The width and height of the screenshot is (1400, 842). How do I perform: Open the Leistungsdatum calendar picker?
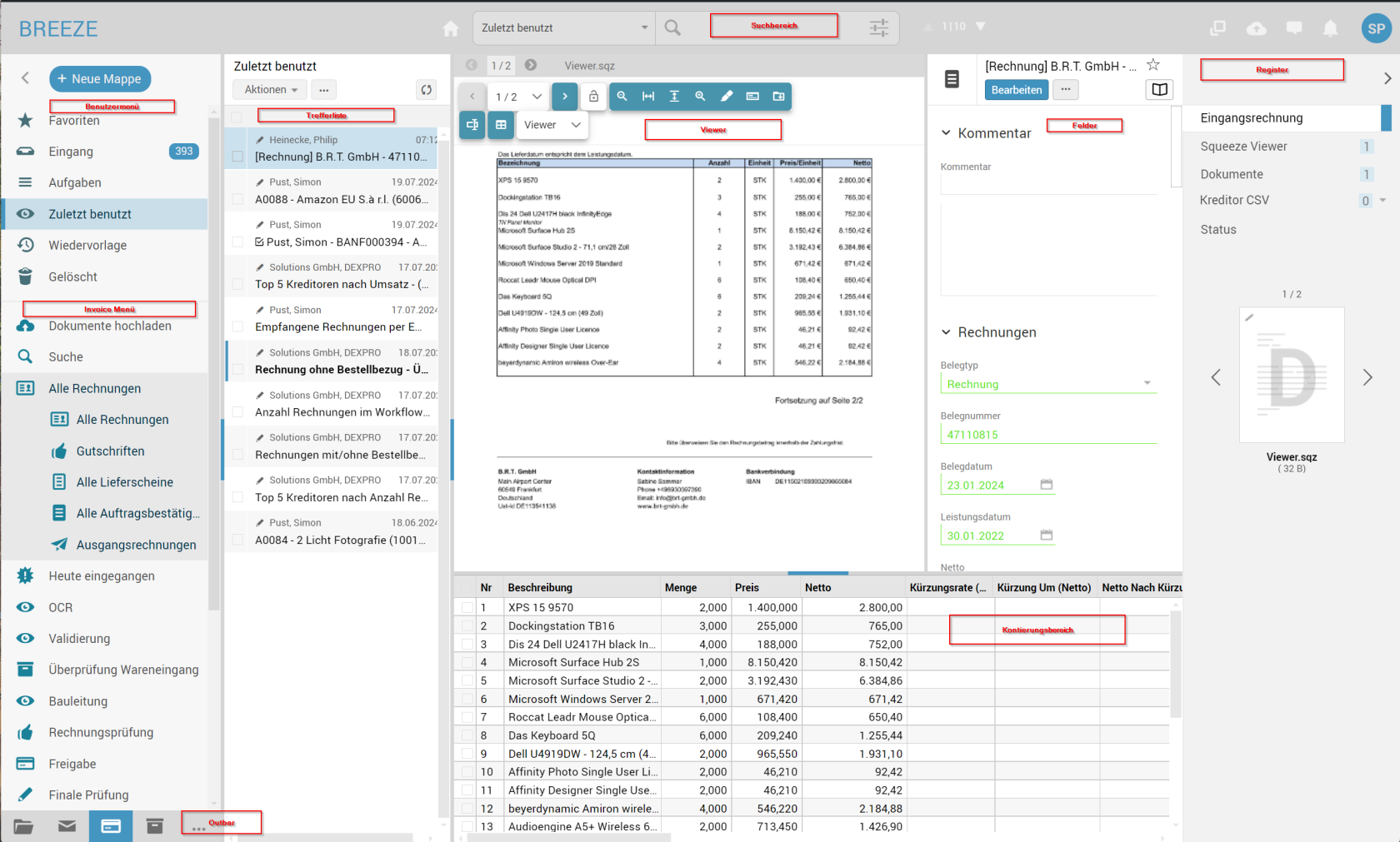1047,536
